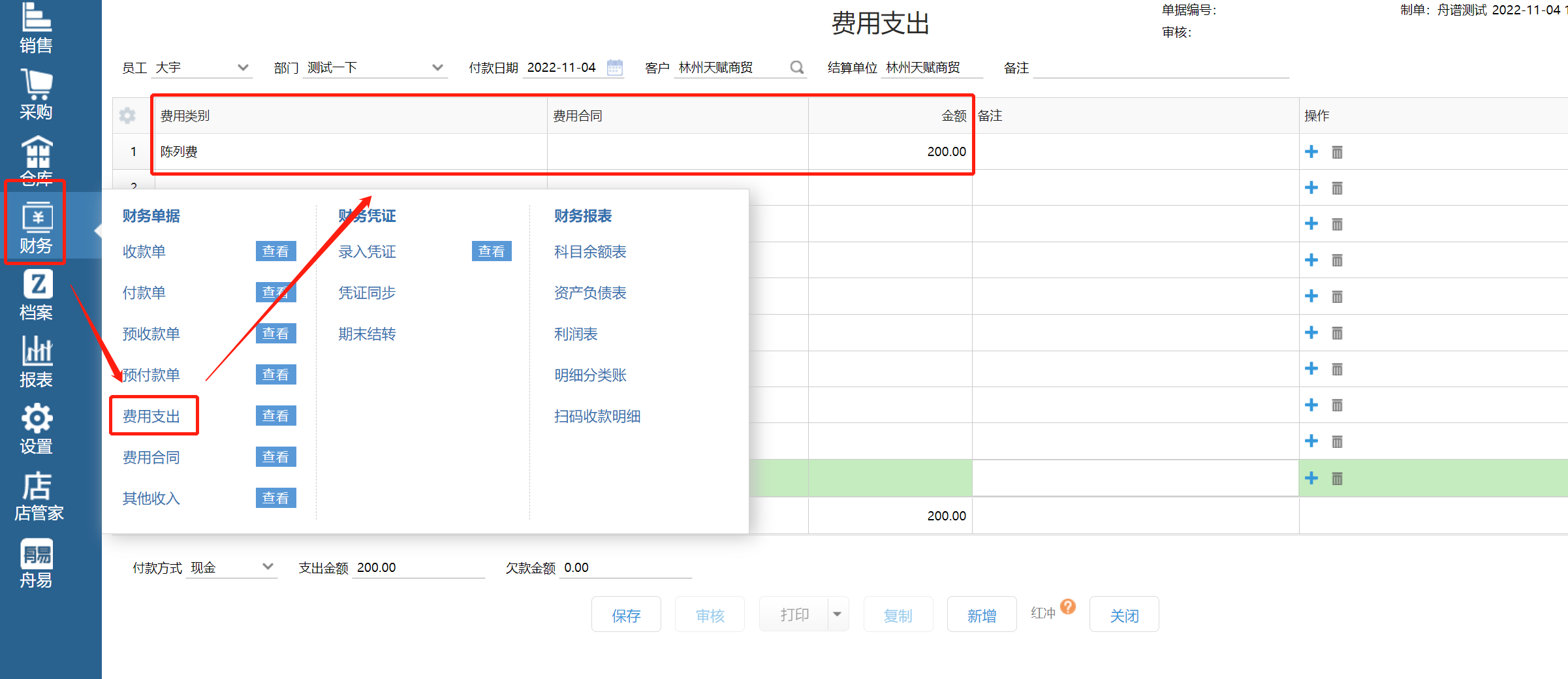Click the 新增 new button
Image resolution: width=1568 pixels, height=679 pixels.
[981, 614]
